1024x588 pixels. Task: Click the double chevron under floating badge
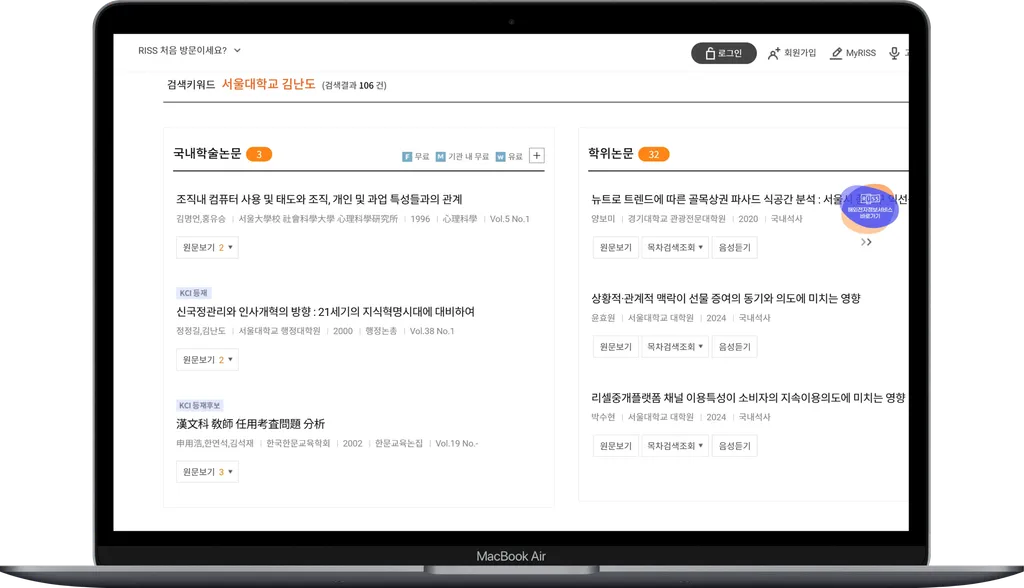[866, 242]
